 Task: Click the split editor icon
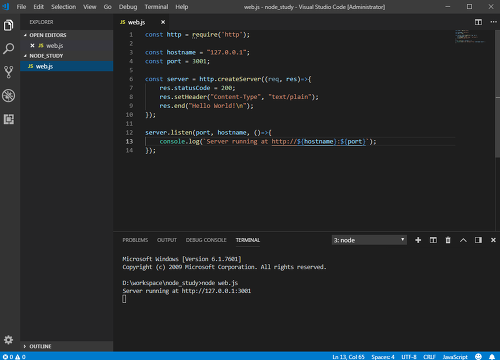click(x=478, y=22)
